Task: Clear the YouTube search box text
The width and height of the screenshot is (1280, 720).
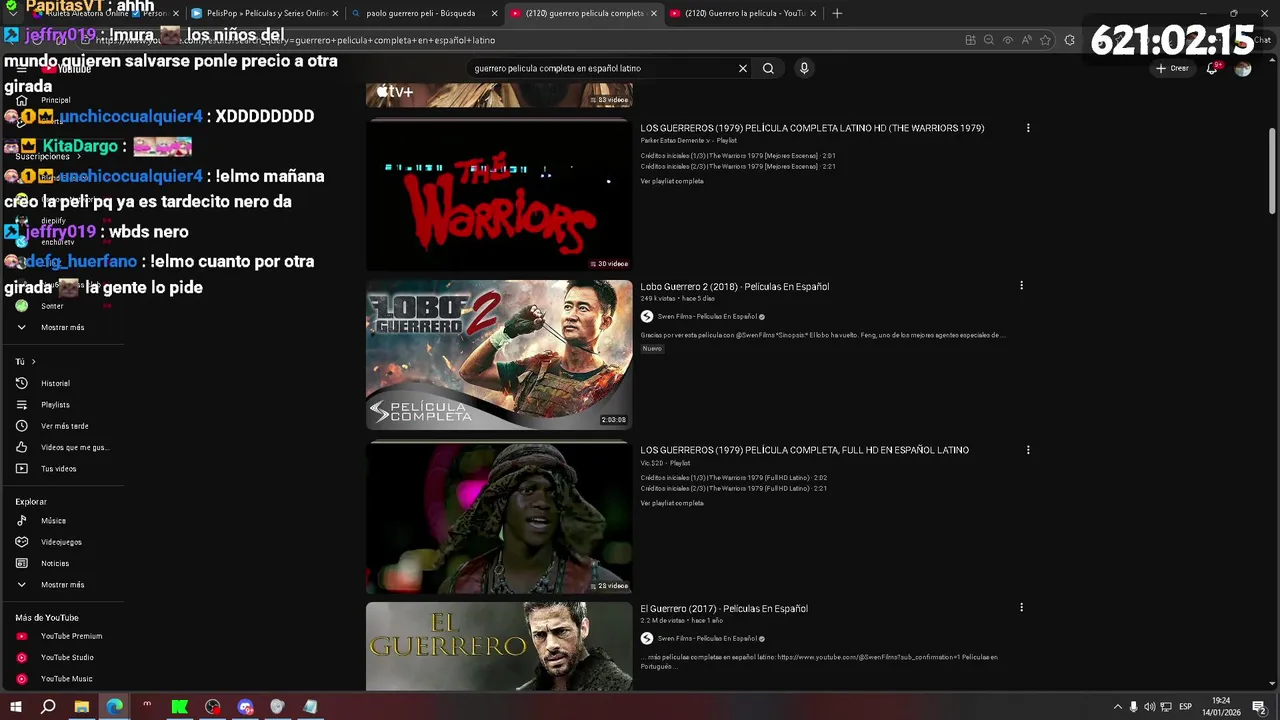Action: pyautogui.click(x=743, y=68)
